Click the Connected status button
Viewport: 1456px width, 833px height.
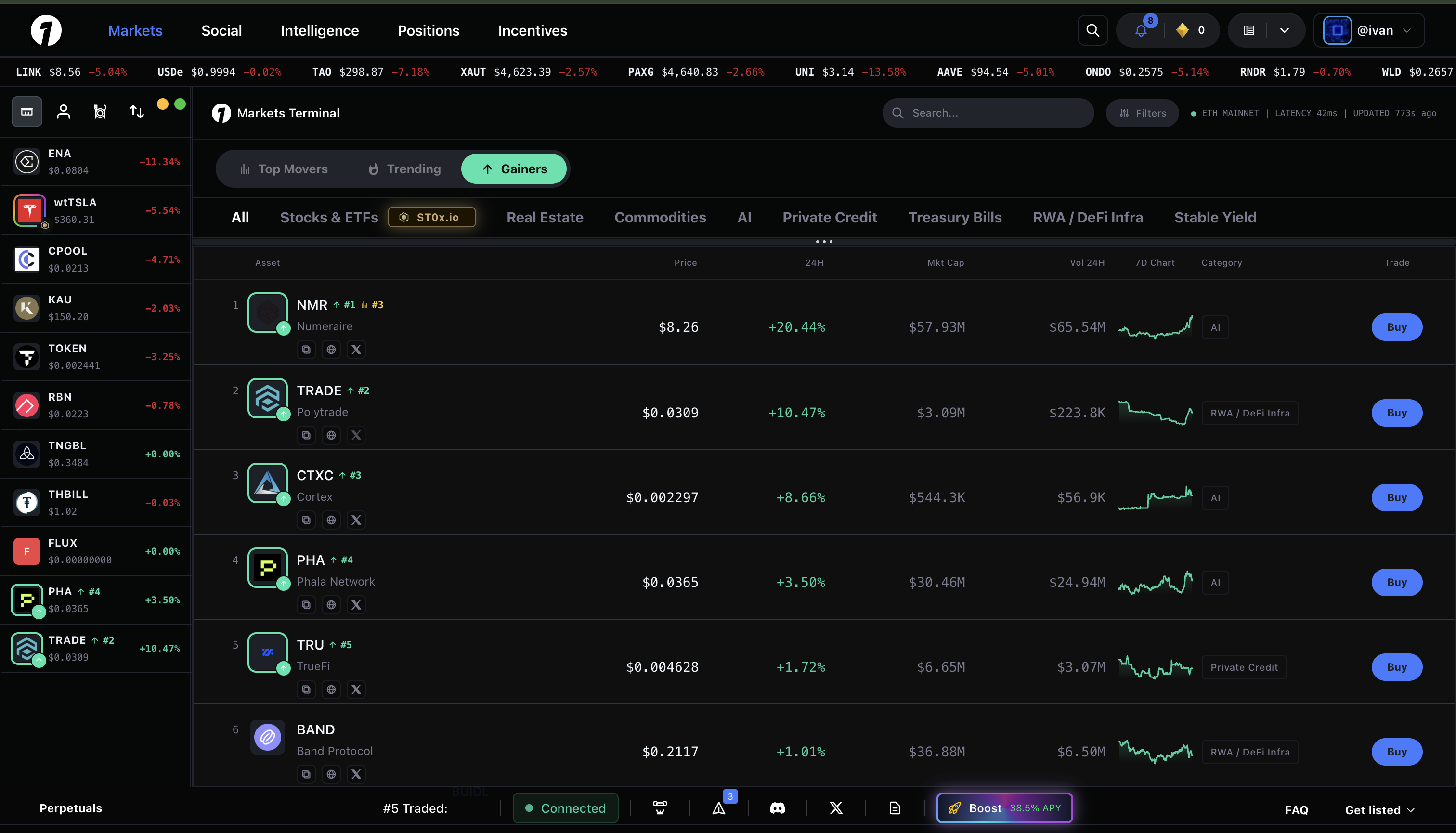tap(565, 808)
